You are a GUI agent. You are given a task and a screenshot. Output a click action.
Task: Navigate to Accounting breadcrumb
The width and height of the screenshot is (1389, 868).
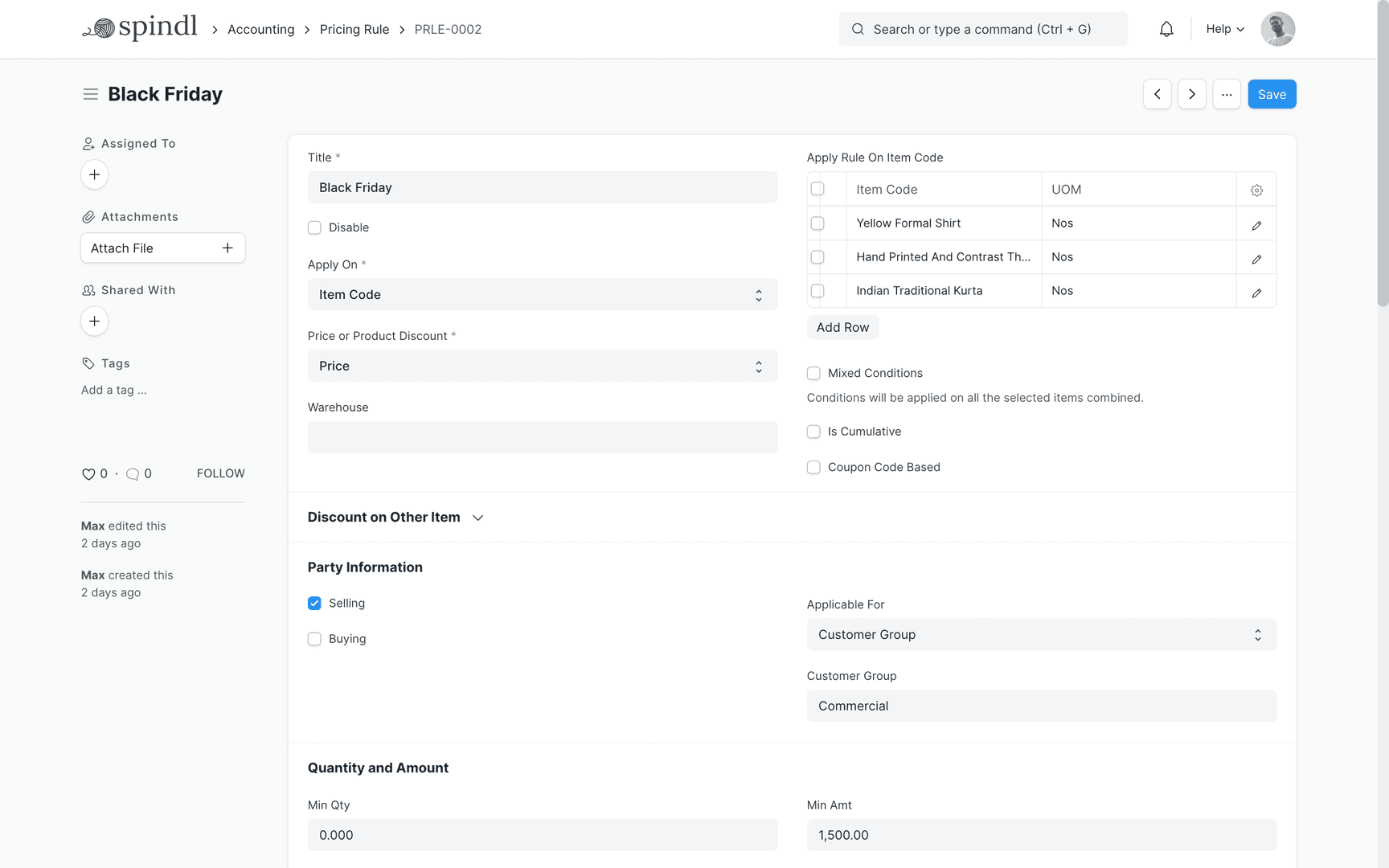pyautogui.click(x=260, y=29)
